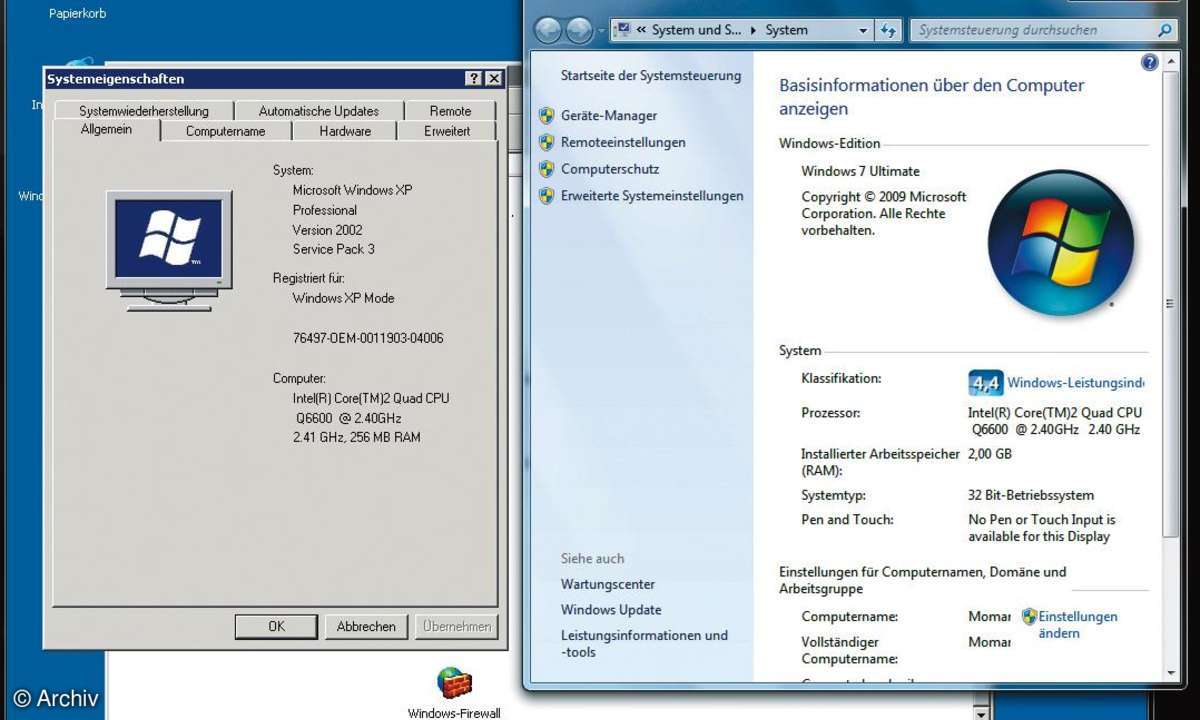
Task: Click the OK button
Action: pyautogui.click(x=276, y=627)
